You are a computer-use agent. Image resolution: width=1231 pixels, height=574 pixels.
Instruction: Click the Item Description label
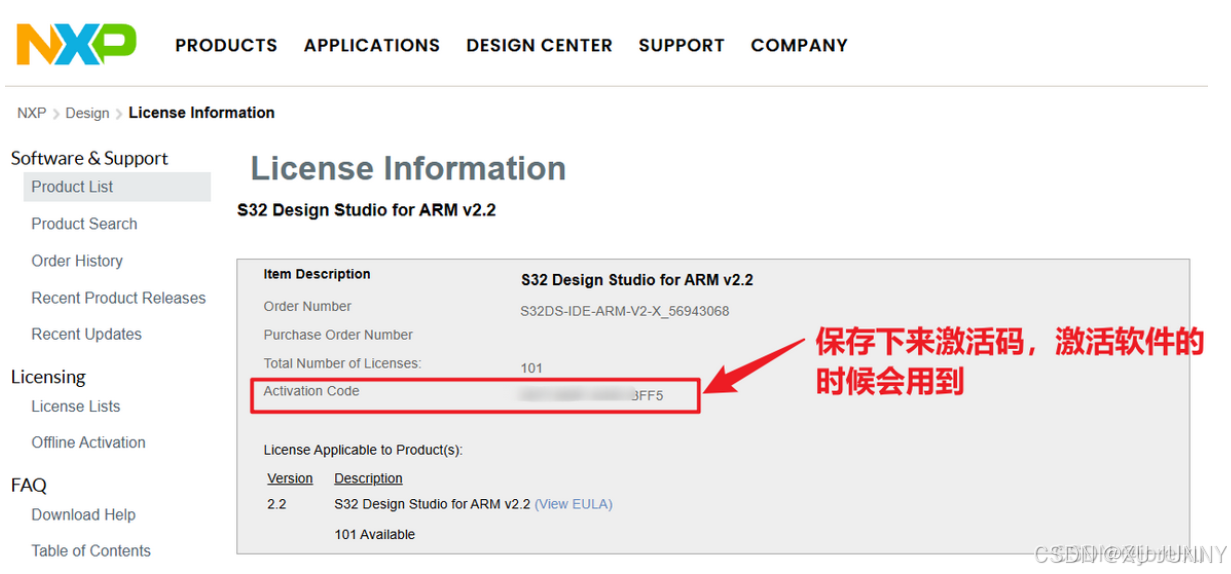tap(317, 274)
